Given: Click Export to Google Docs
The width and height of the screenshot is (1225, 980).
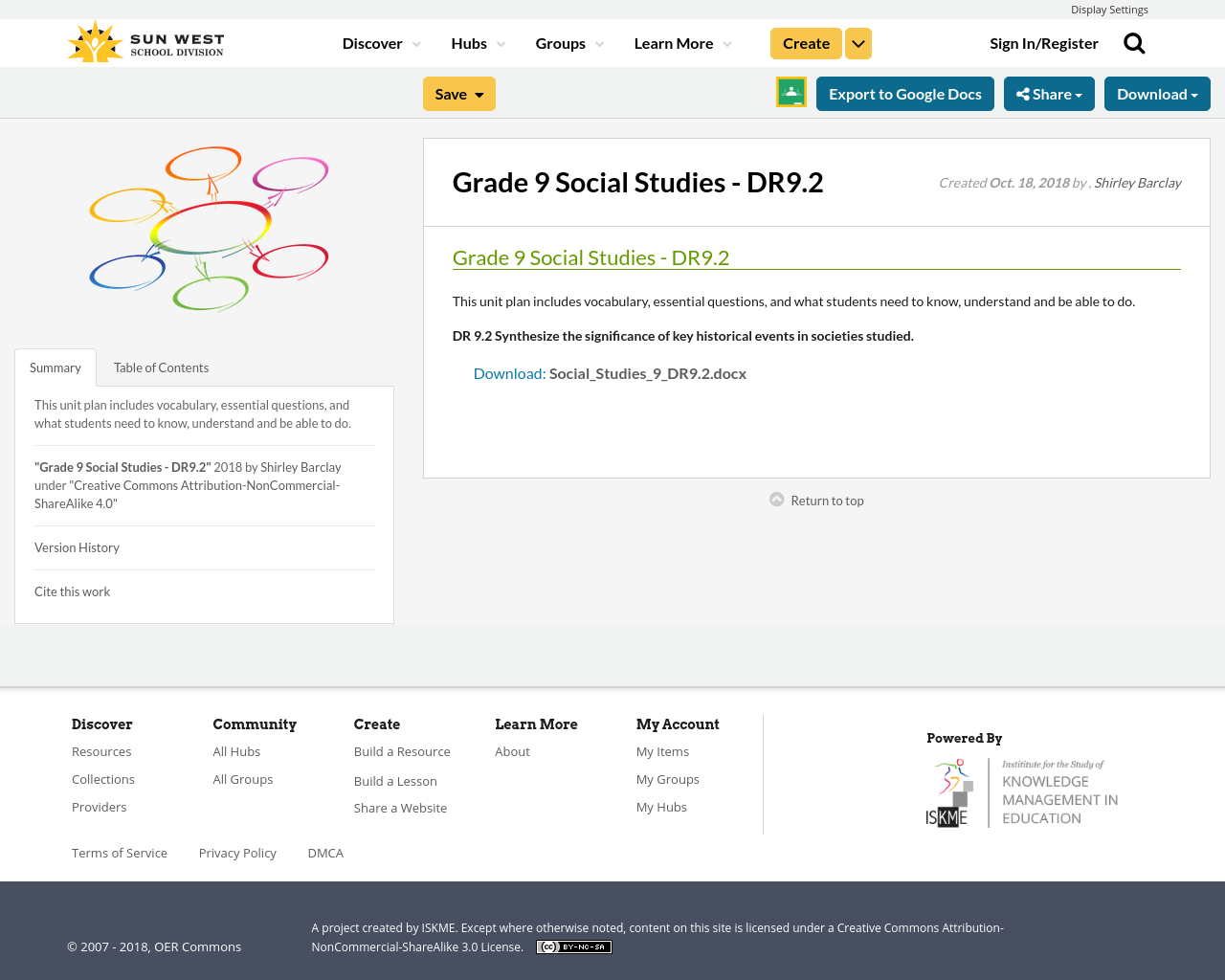Looking at the screenshot, I should [904, 93].
